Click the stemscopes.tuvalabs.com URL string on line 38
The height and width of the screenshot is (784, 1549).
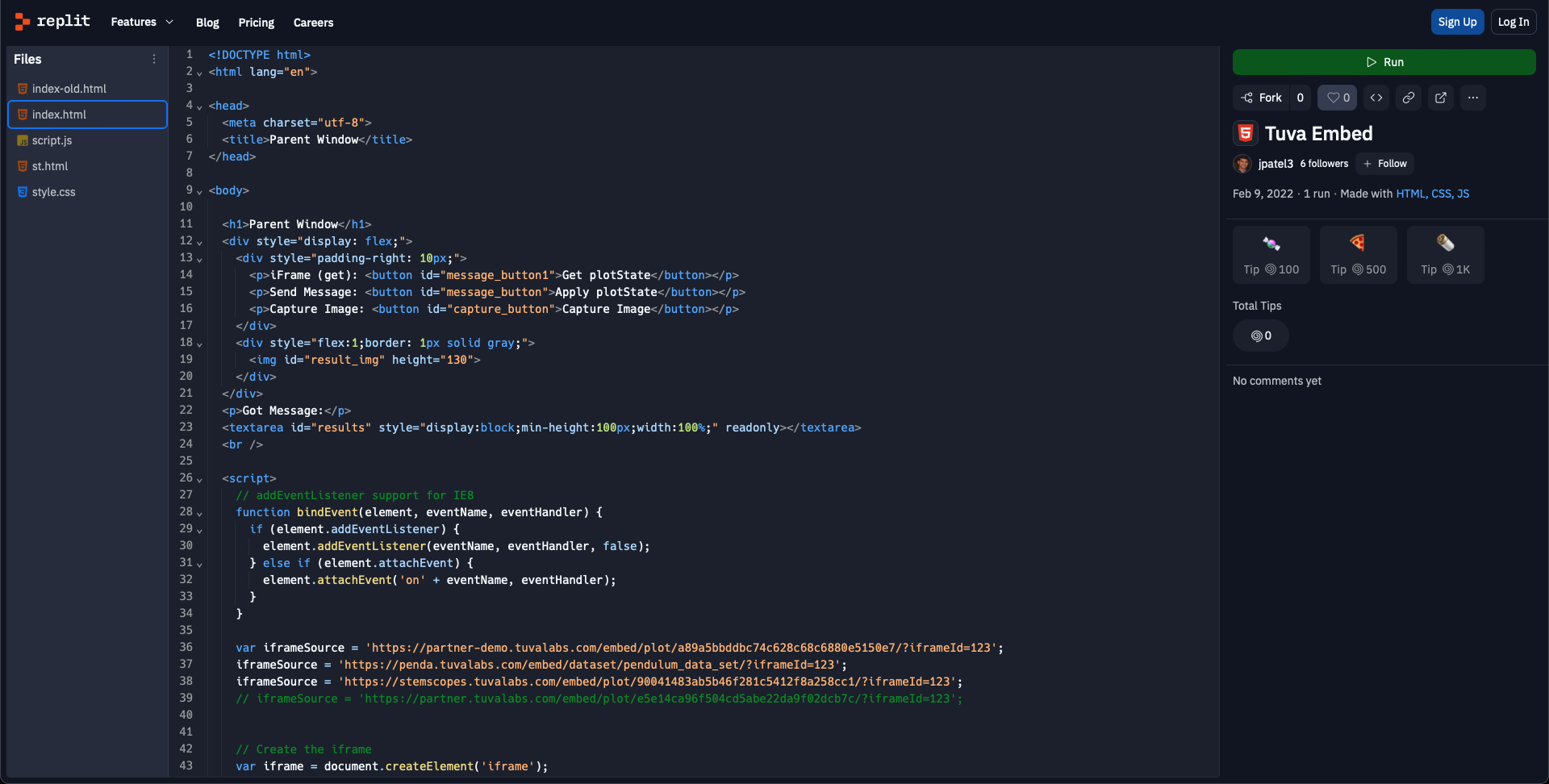tap(647, 682)
